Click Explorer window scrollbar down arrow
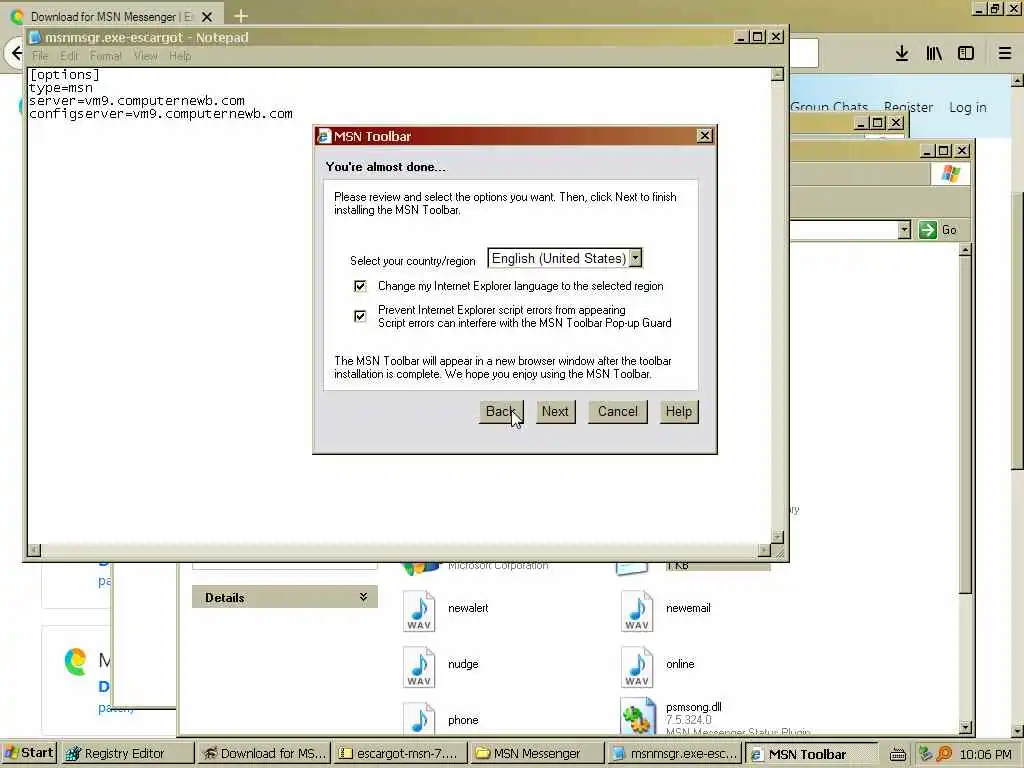This screenshot has width=1024, height=768. 966,727
